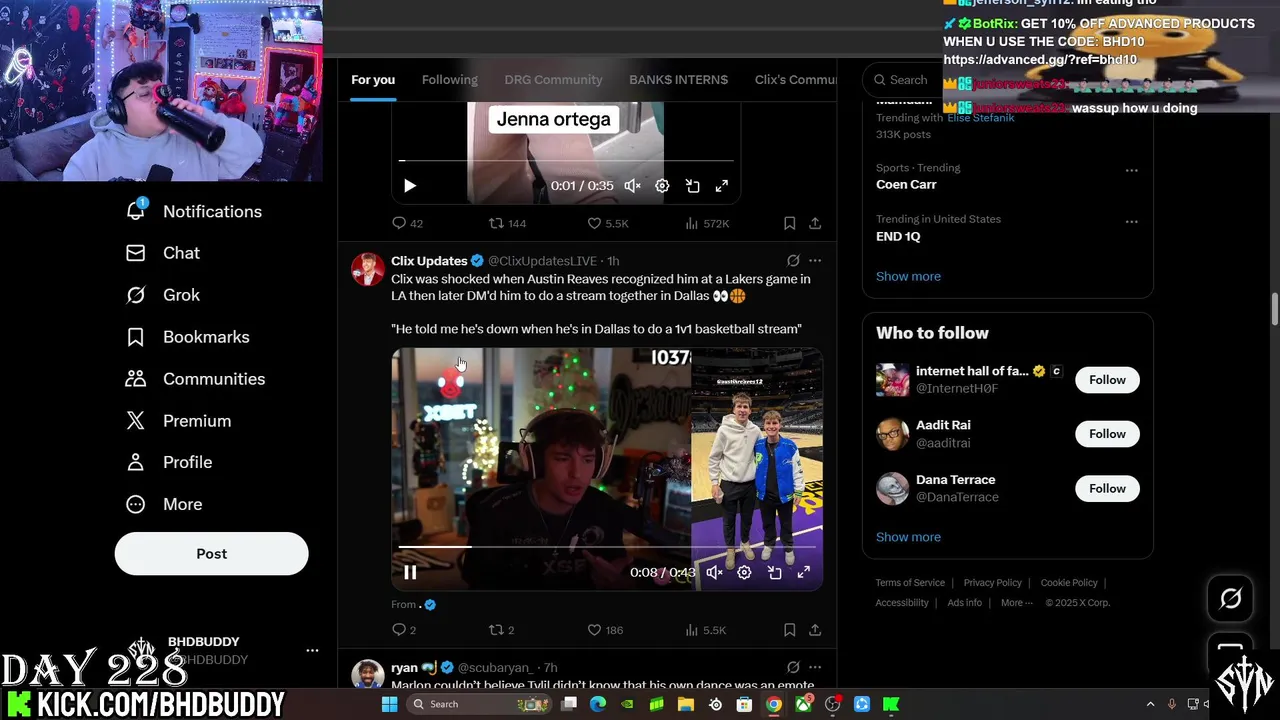Expand the footer More links
Screen dimensions: 1280x720
tap(1017, 603)
